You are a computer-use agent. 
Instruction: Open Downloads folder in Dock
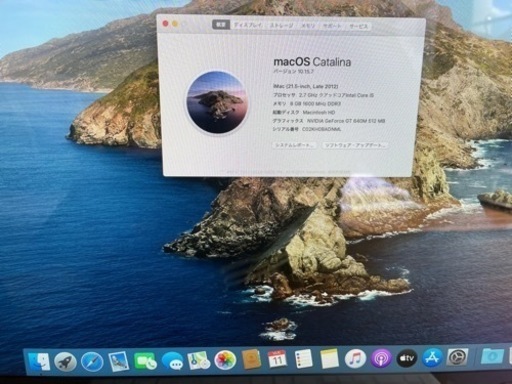tap(492, 356)
